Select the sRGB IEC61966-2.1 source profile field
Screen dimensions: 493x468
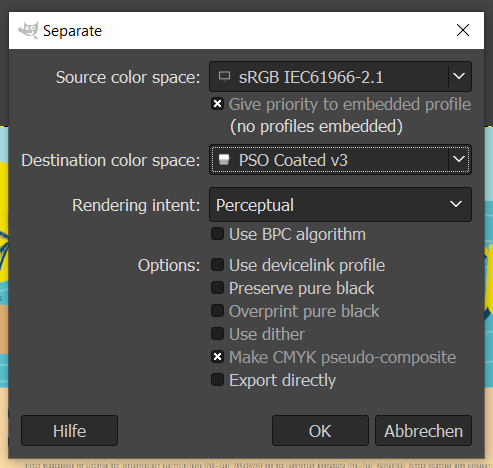340,76
